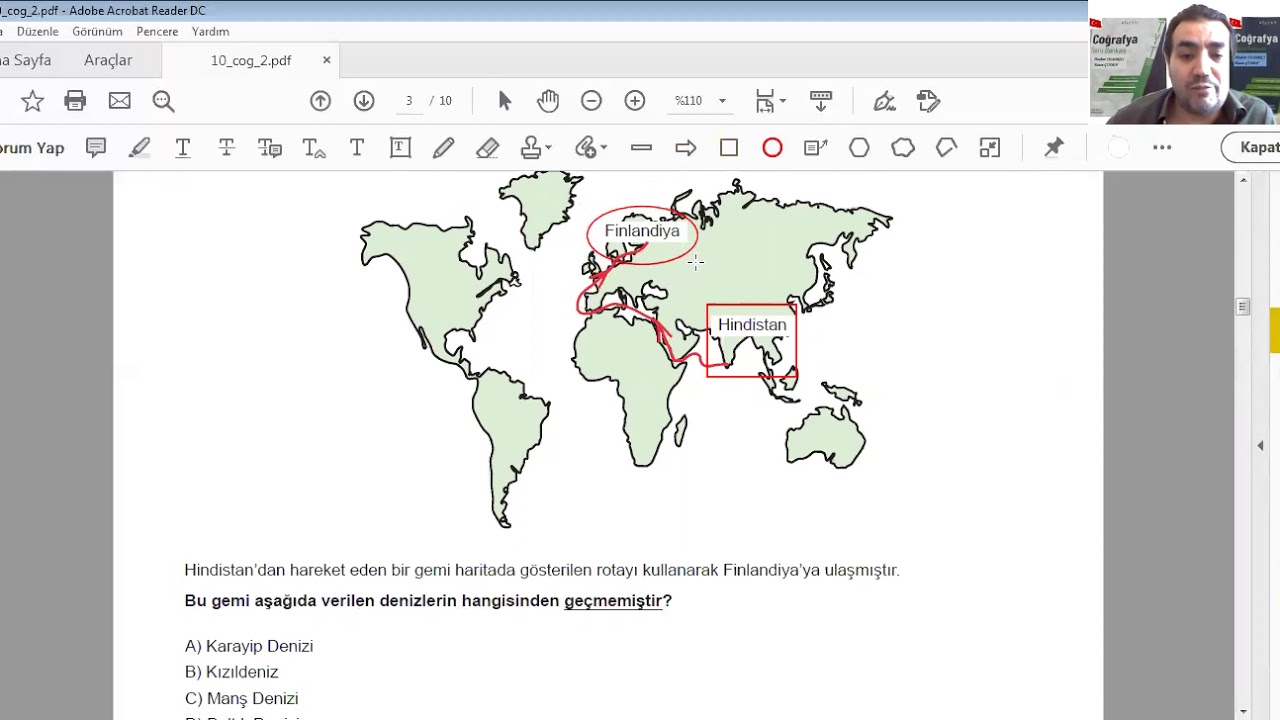Select the text box tool
The image size is (1280, 720).
click(x=400, y=148)
